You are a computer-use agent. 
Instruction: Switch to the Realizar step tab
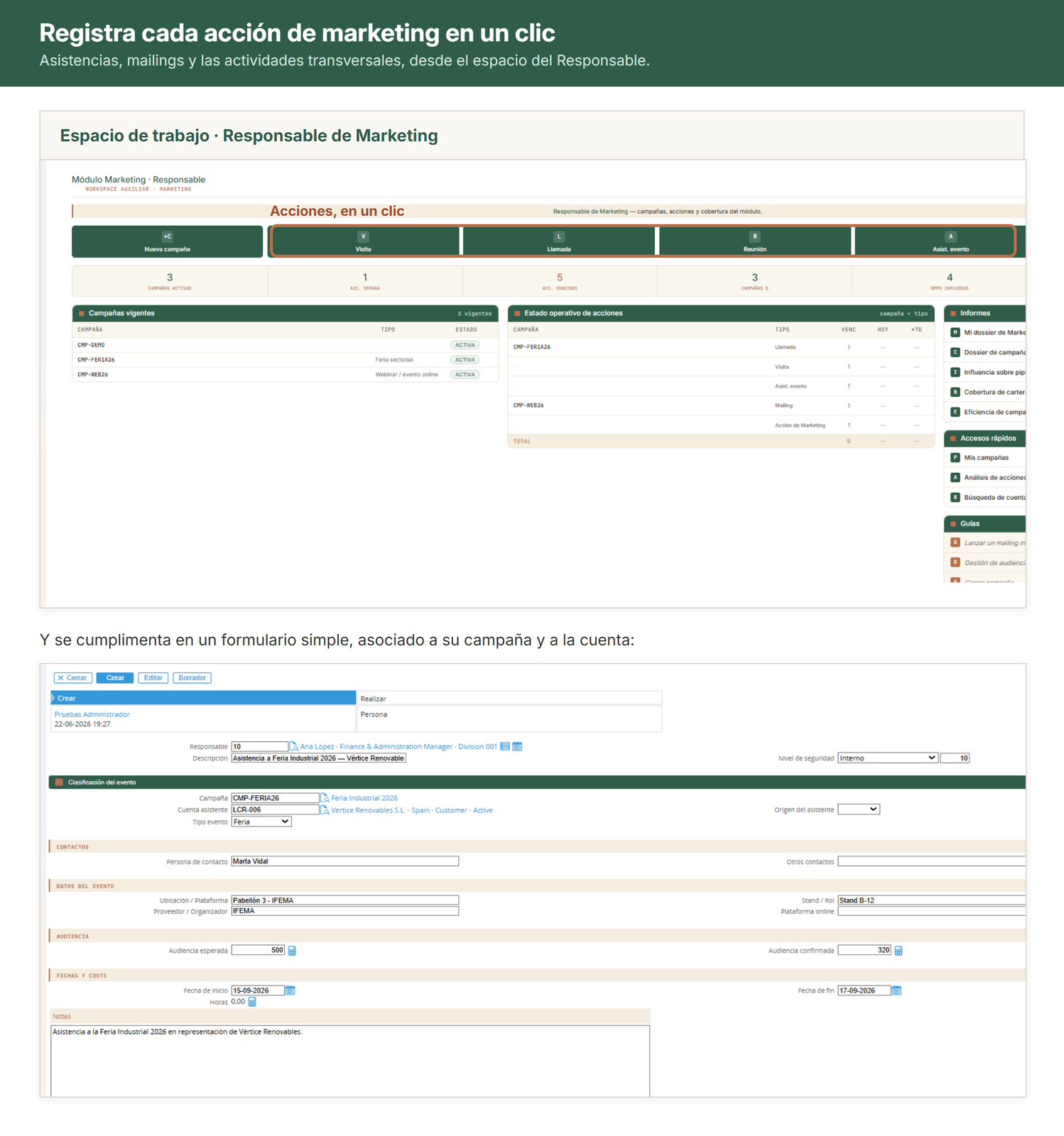tap(509, 699)
